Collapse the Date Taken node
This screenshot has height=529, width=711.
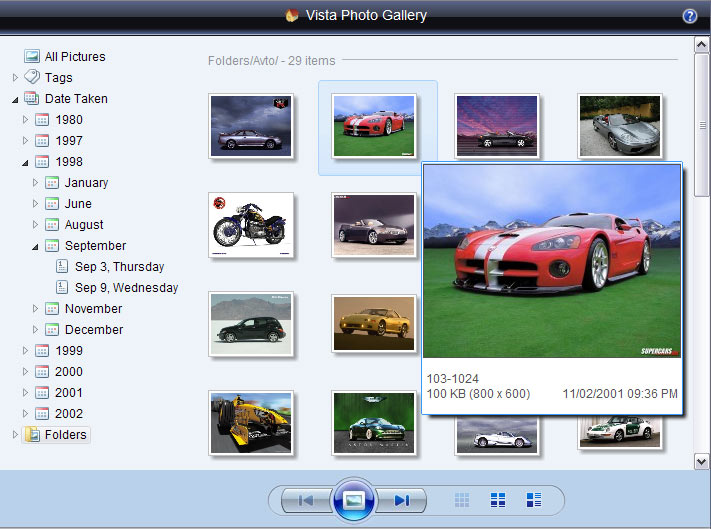[15, 99]
